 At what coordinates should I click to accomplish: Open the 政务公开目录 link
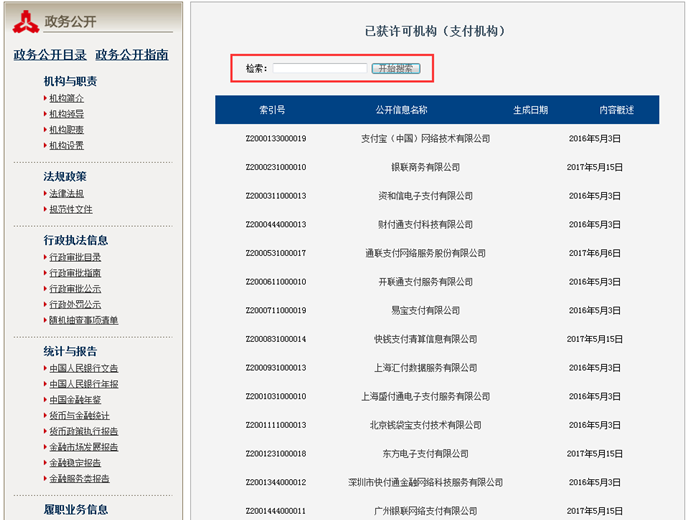(50, 55)
